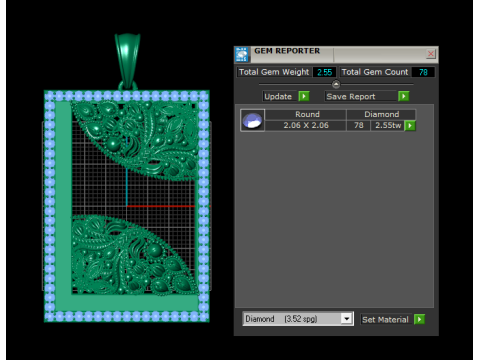Viewport: 480px width, 360px height.
Task: Click the Total Gem Weight label
Action: point(274,72)
